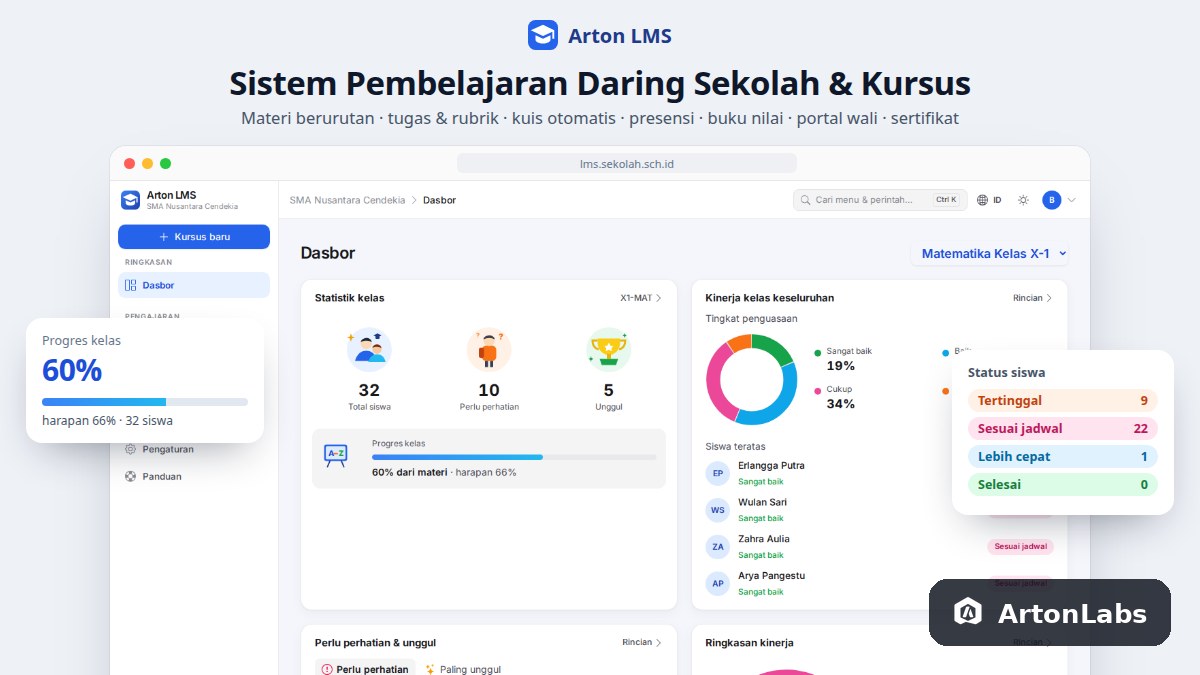
Task: Click the Total siswa students icon
Action: (x=369, y=350)
